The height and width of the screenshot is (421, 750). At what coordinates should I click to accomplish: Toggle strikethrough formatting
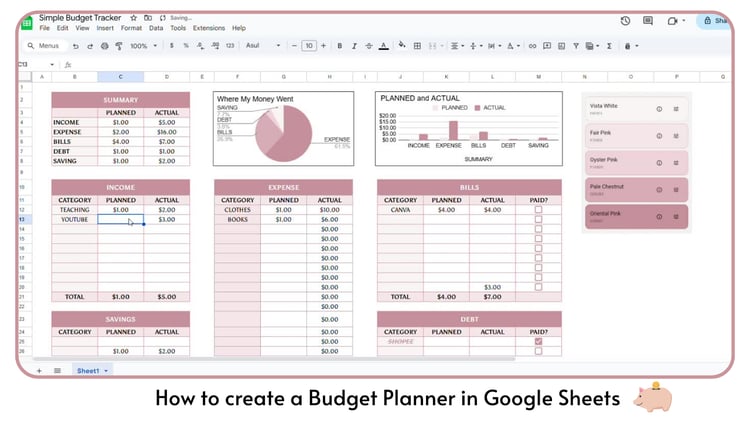click(369, 46)
